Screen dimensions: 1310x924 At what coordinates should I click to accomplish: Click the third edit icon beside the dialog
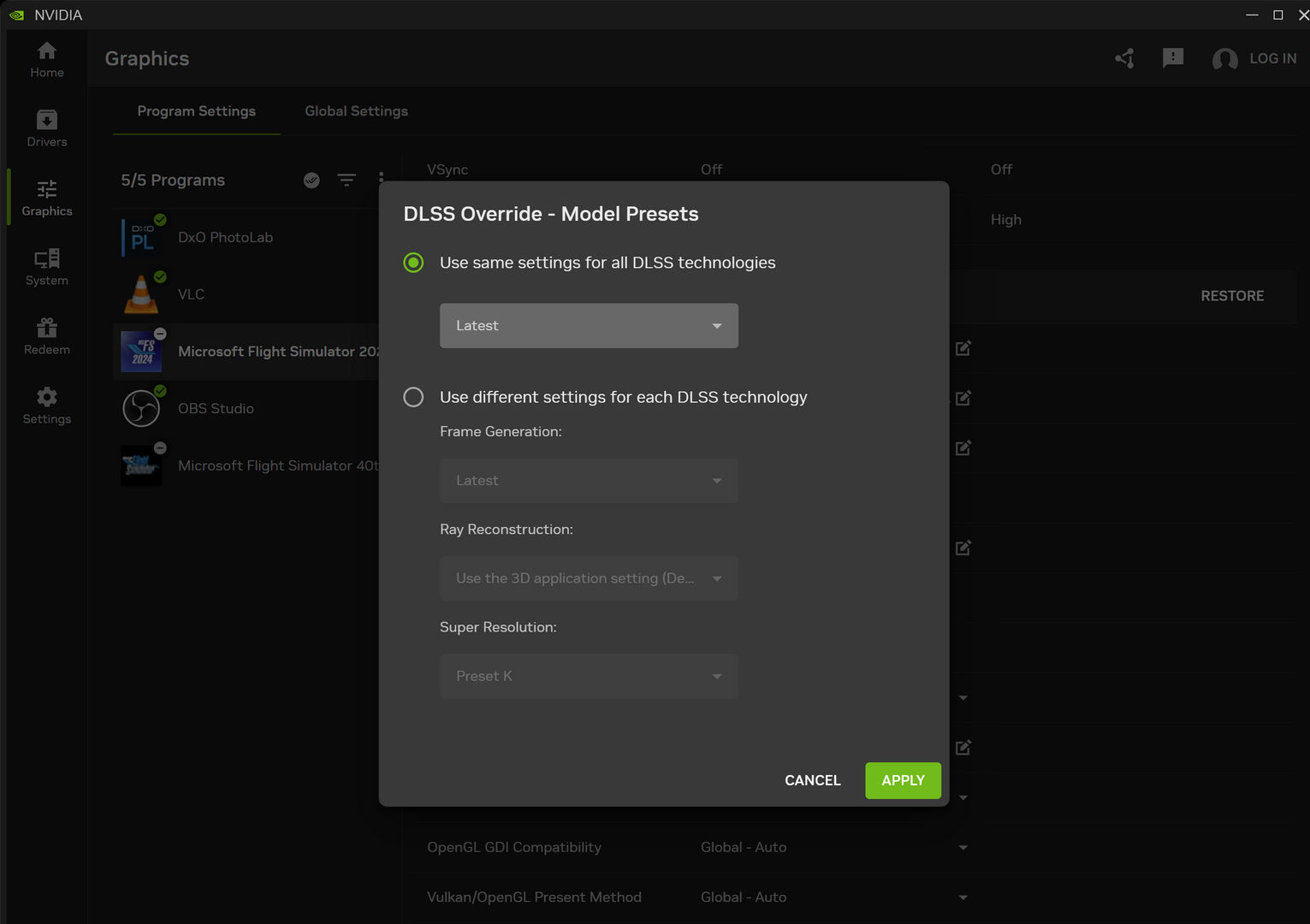963,447
